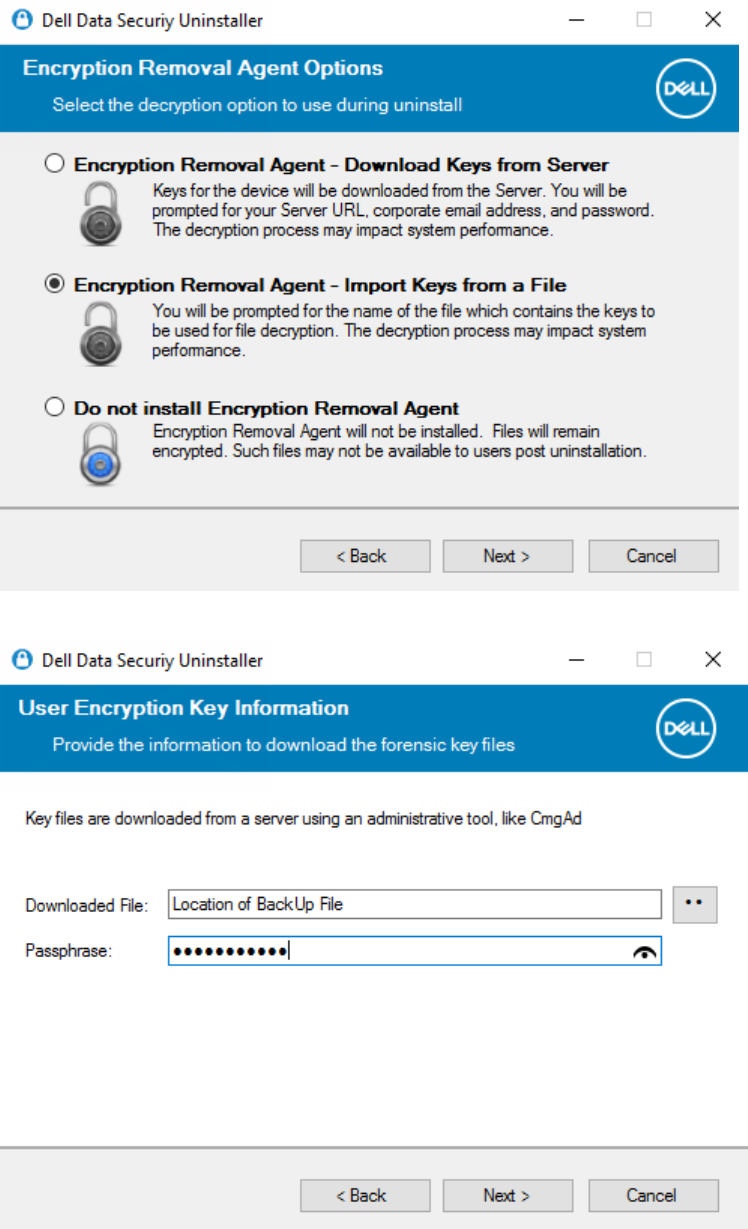Choose Do not install Encryption Removal Agent

pyautogui.click(x=55, y=408)
